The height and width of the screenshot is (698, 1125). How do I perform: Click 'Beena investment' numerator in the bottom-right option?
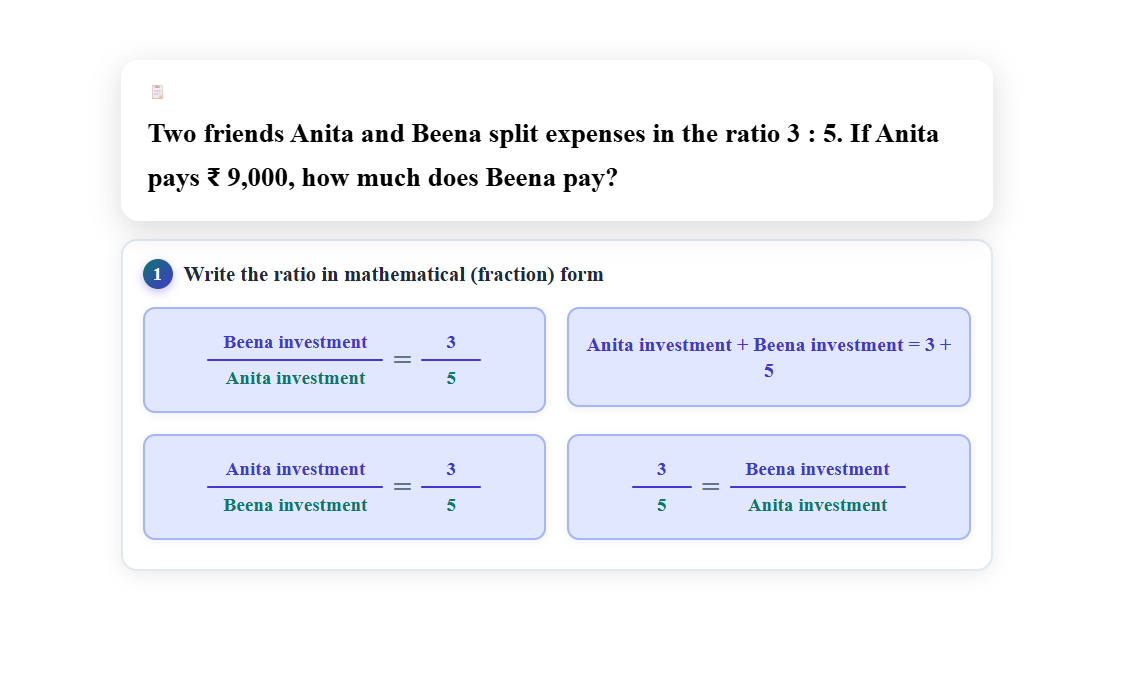[x=817, y=469]
